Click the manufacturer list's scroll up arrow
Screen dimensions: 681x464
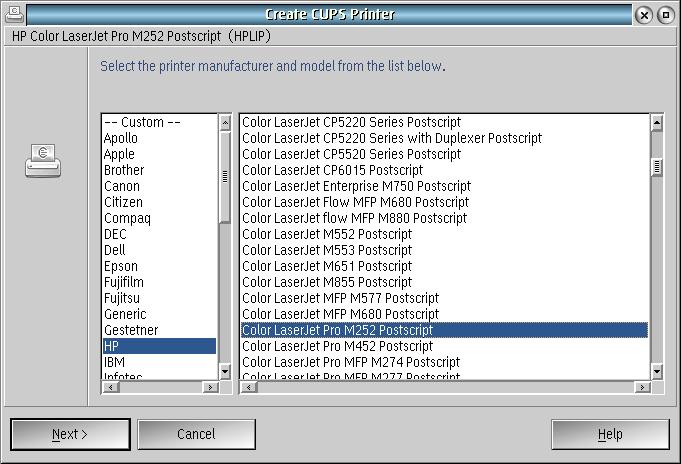[x=225, y=123]
